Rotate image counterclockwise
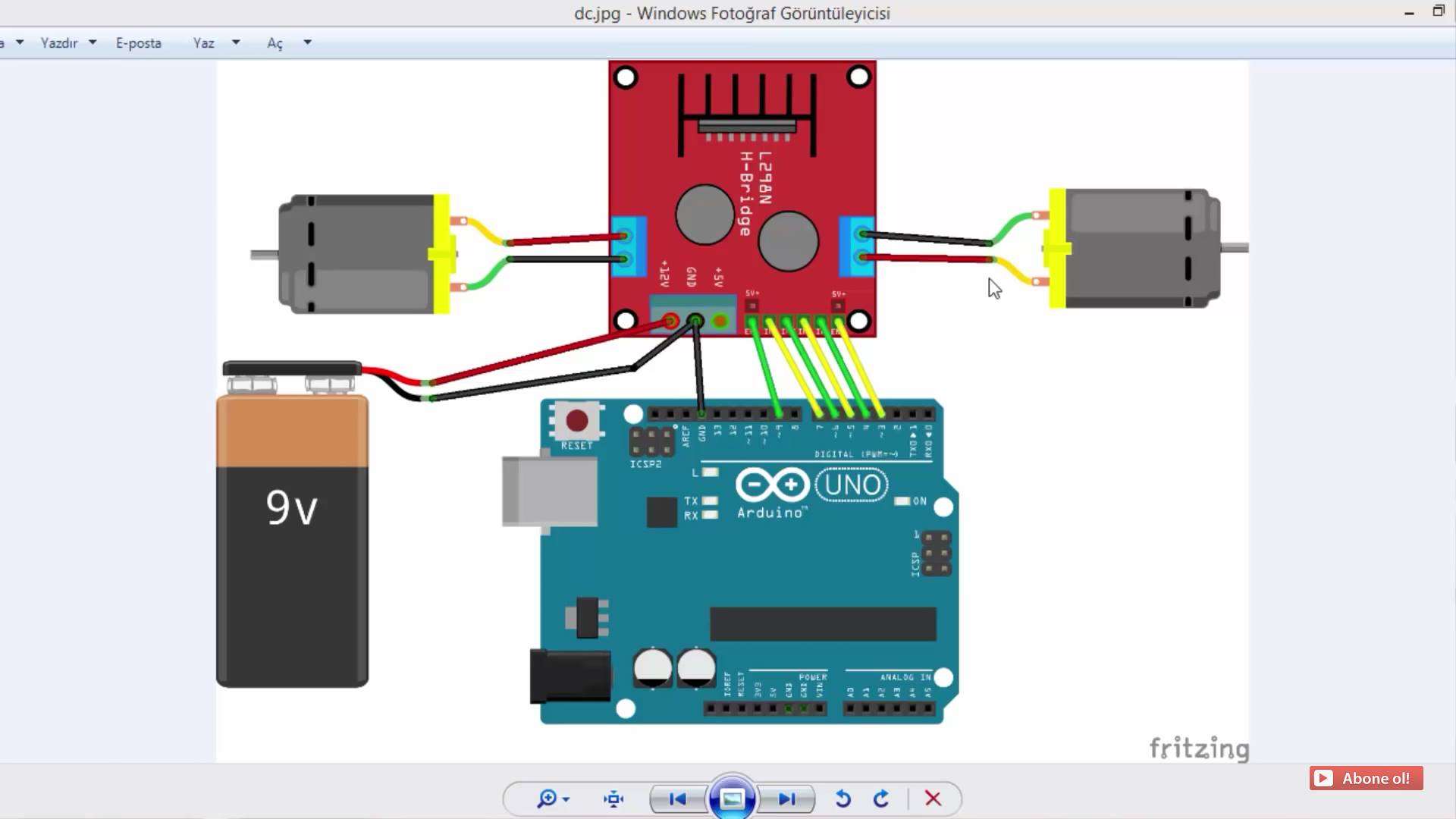Viewport: 1456px width, 819px height. point(843,799)
